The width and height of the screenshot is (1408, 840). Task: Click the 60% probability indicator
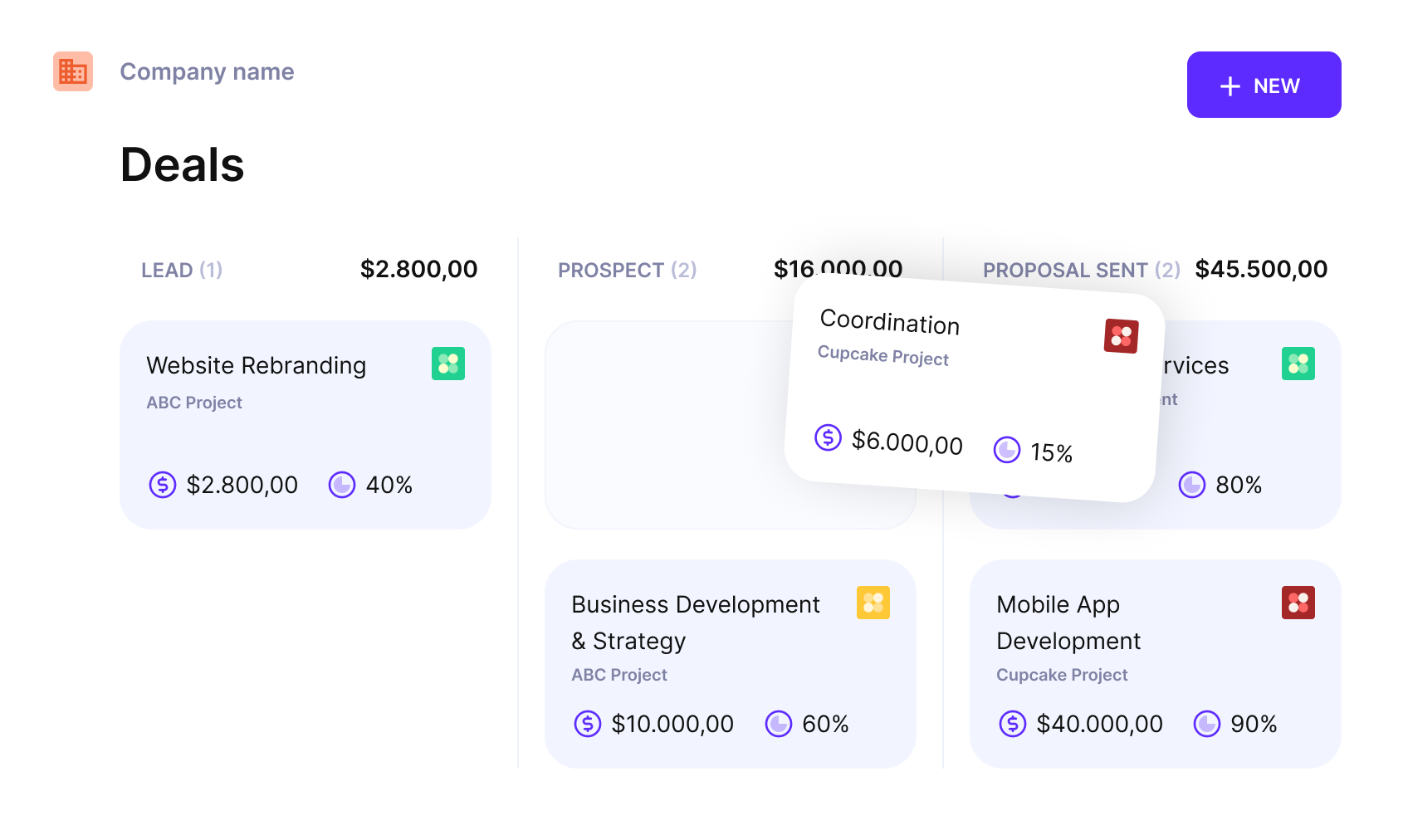(807, 724)
